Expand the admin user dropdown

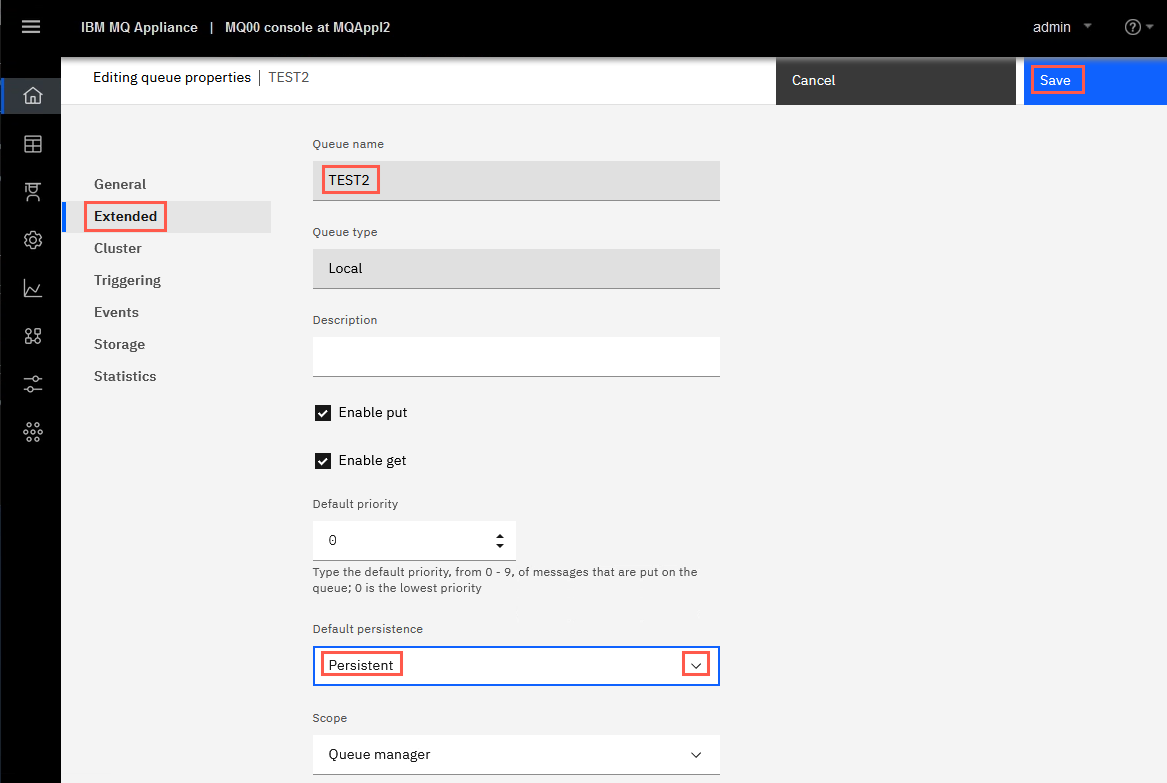coord(1061,27)
